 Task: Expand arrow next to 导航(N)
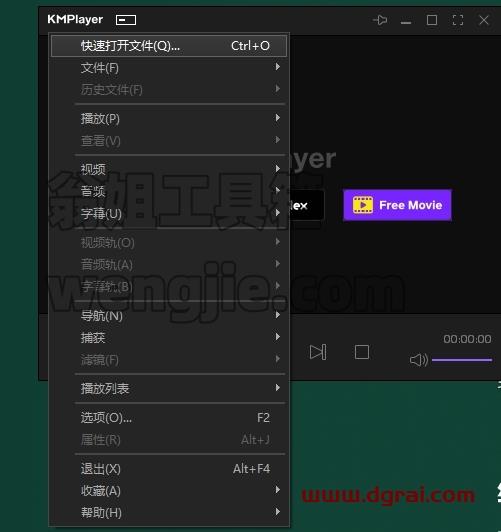pos(278,315)
